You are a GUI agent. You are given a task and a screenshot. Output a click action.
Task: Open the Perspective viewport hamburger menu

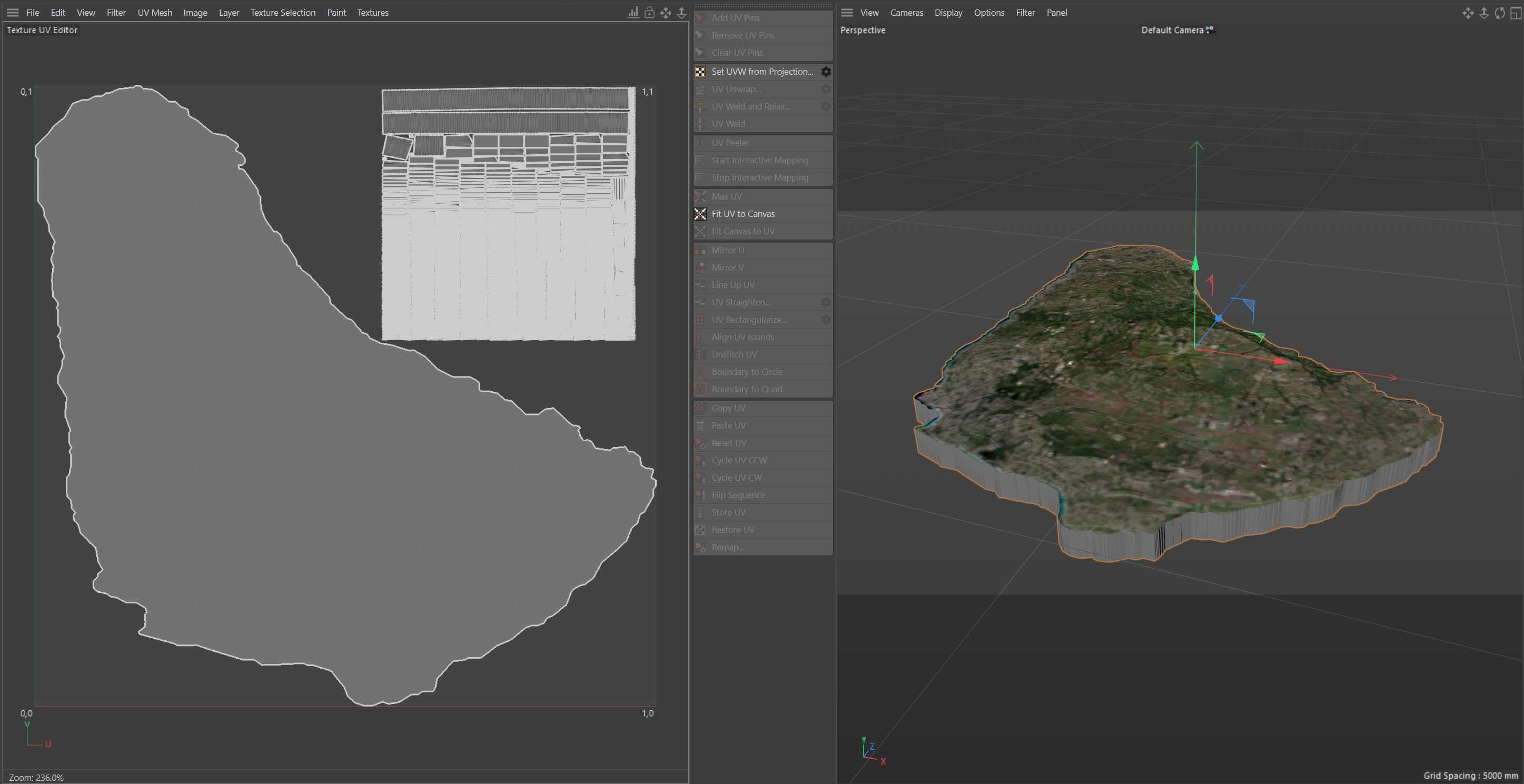(847, 13)
